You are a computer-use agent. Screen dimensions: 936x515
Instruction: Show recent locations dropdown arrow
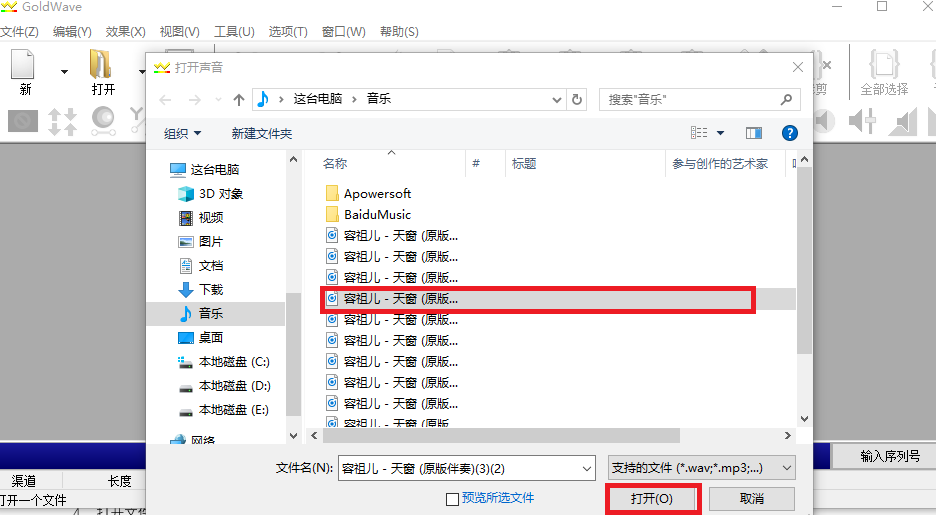tap(218, 100)
